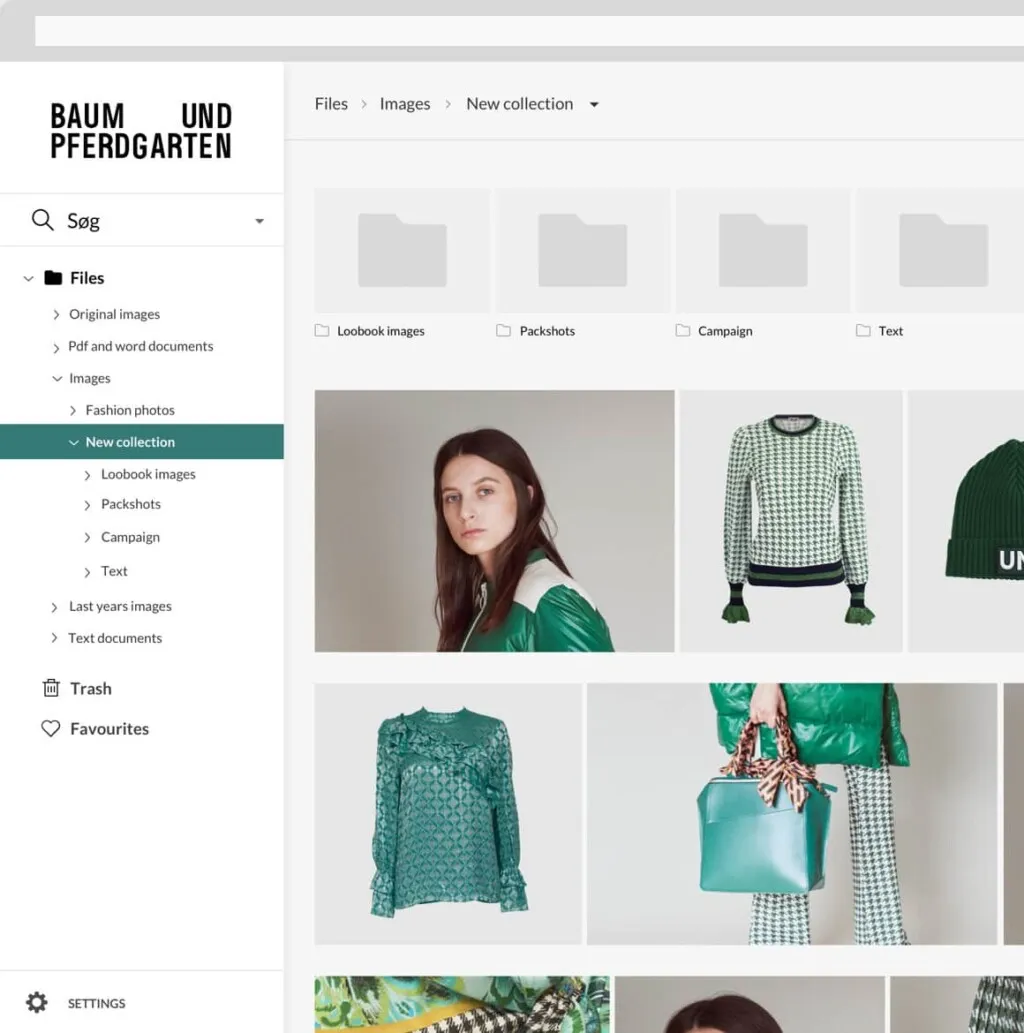Click the Favourites heart icon
Image resolution: width=1024 pixels, height=1033 pixels.
[51, 729]
